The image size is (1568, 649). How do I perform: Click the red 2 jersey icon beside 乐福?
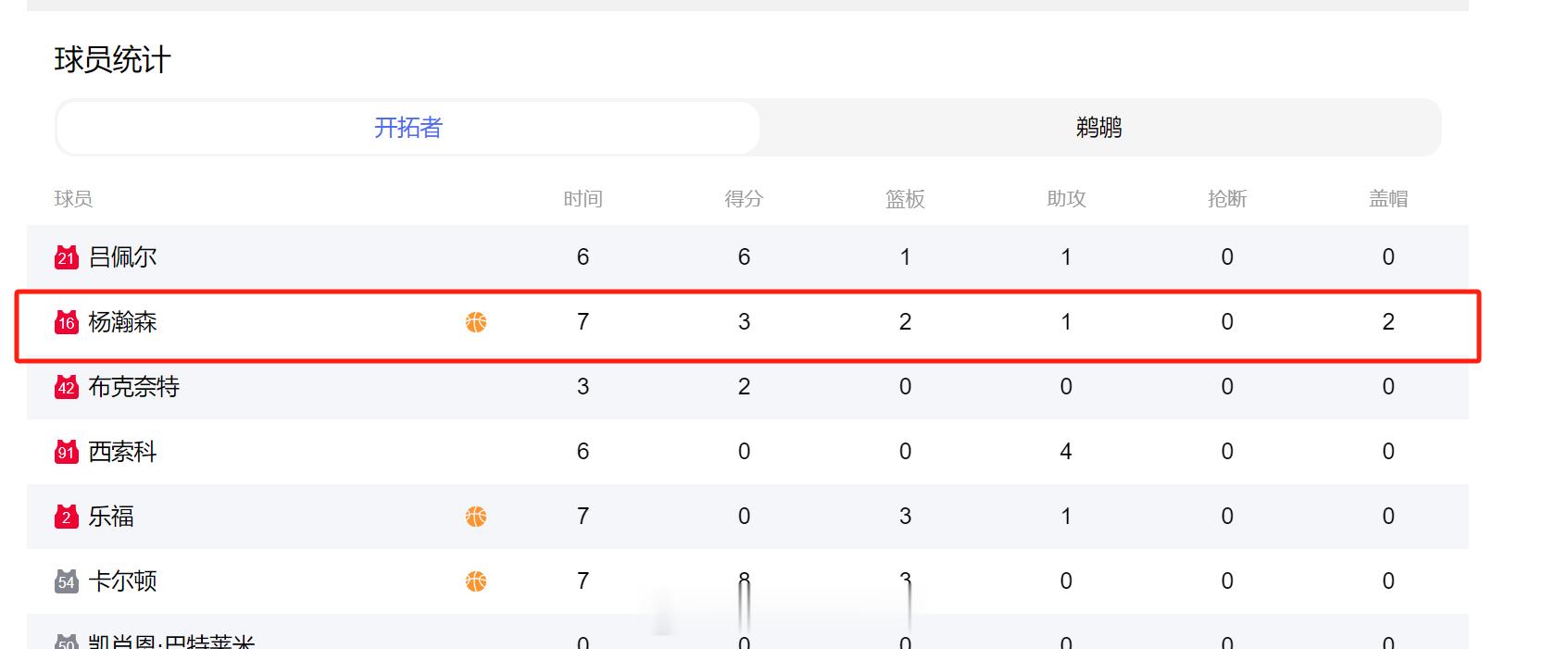coord(66,517)
